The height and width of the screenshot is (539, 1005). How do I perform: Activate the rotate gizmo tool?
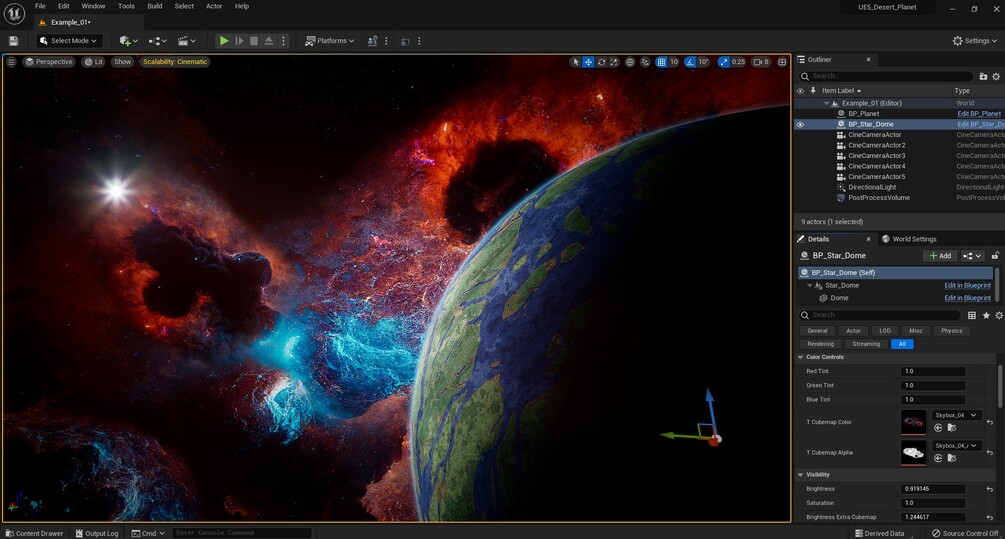click(x=601, y=62)
